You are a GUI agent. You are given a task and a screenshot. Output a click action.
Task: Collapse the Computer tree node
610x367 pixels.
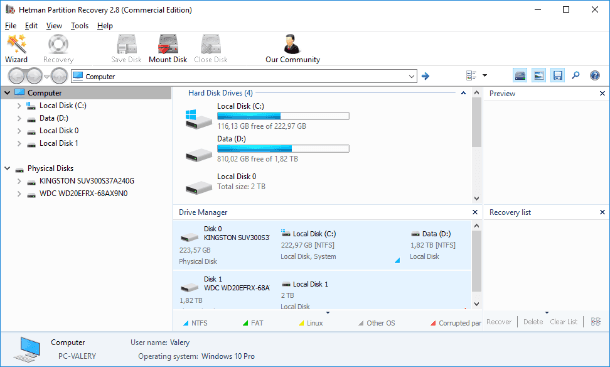click(7, 93)
